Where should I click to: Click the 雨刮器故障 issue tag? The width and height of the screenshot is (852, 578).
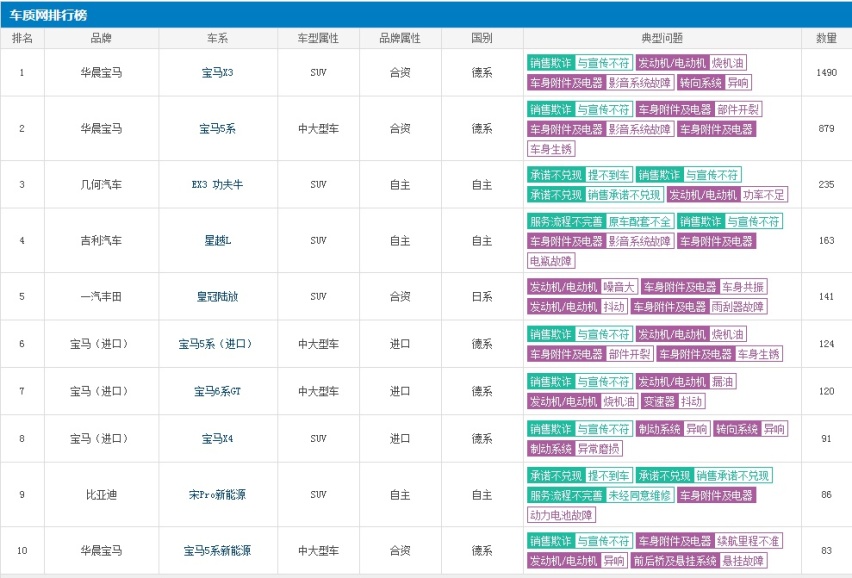(738, 307)
